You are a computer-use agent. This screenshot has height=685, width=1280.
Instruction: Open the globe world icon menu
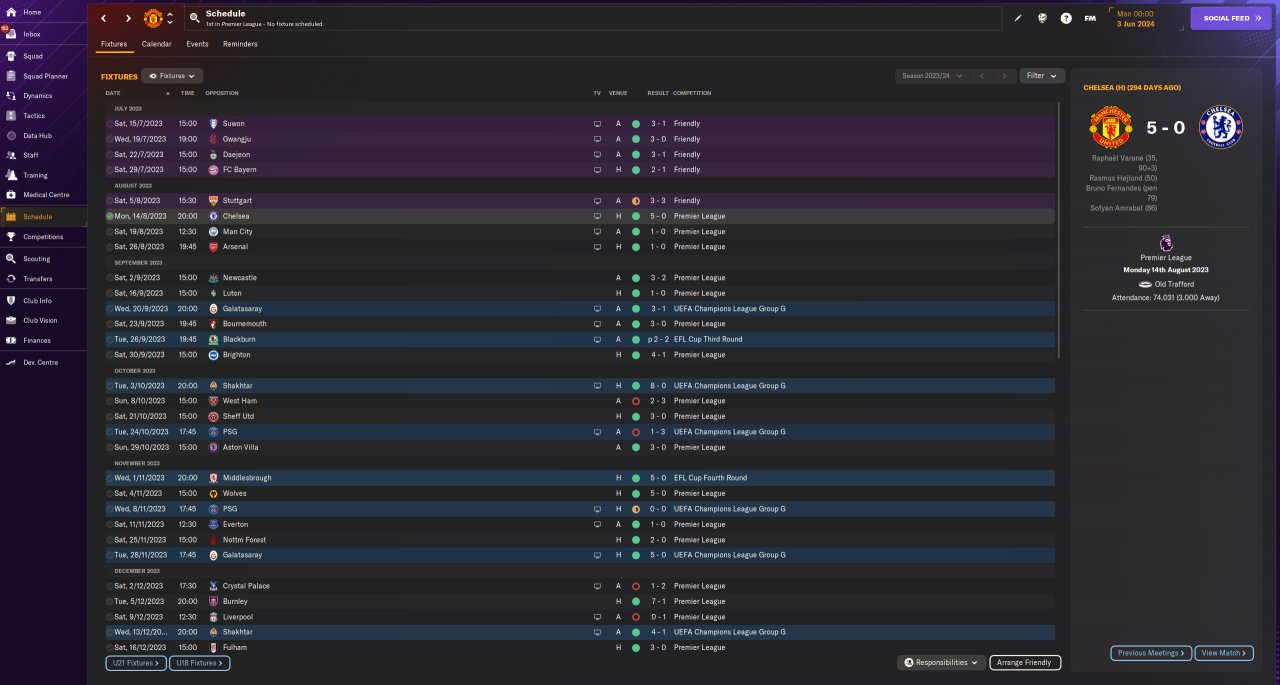[x=1042, y=18]
